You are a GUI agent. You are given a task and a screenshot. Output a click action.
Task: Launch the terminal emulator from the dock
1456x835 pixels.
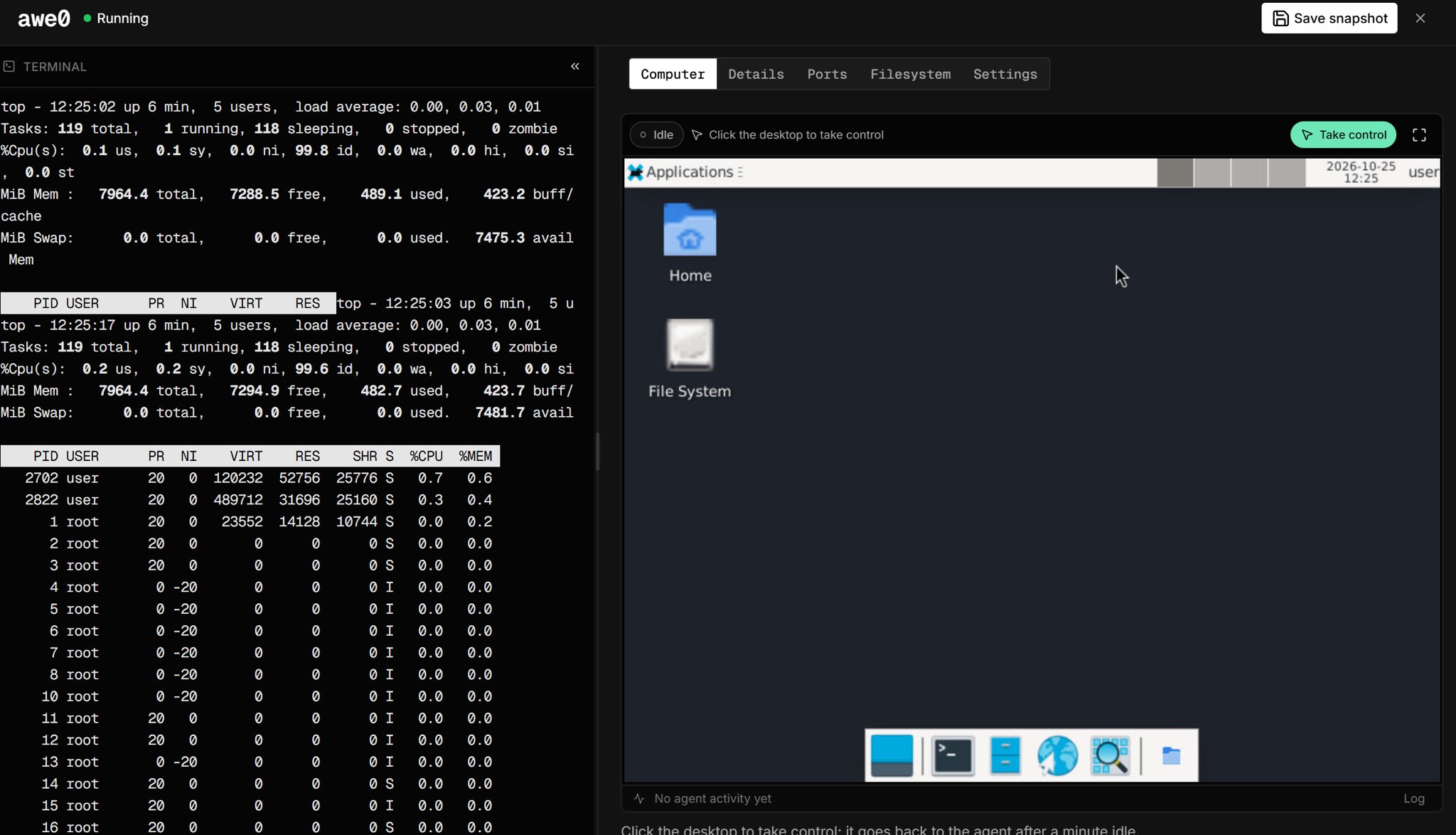[953, 755]
